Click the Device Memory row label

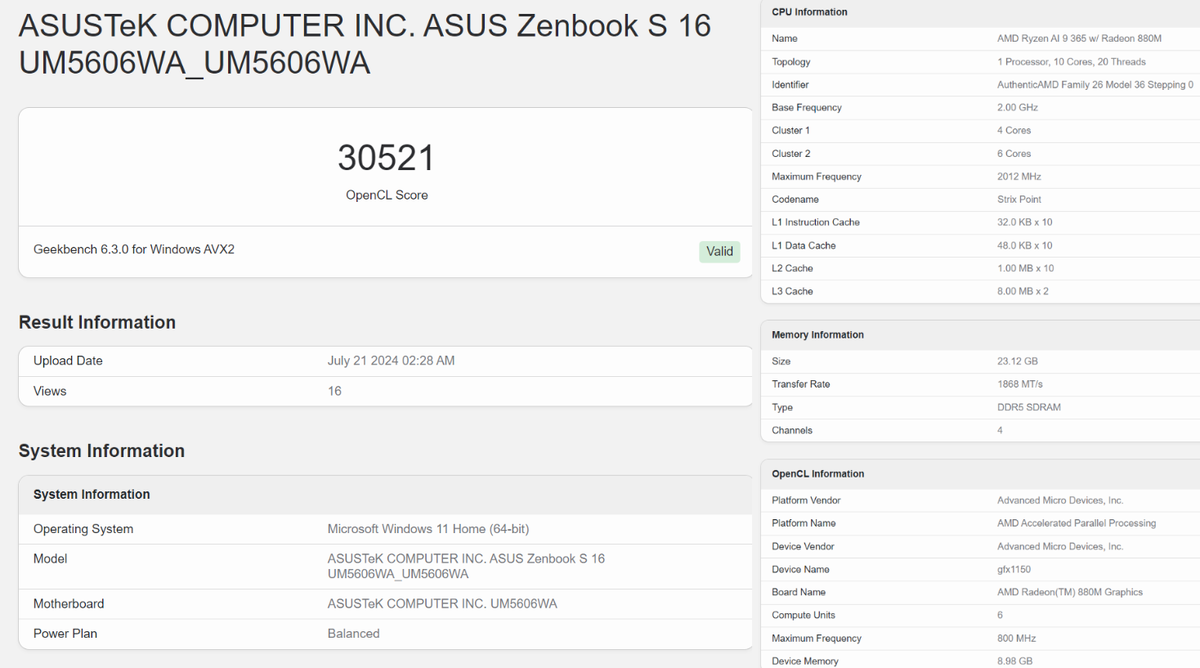coord(805,661)
